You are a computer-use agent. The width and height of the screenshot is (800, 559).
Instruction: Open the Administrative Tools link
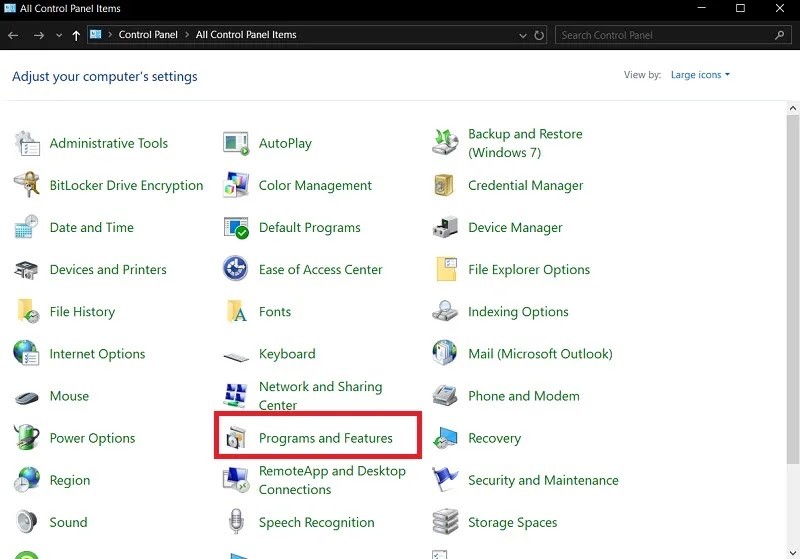pyautogui.click(x=109, y=143)
